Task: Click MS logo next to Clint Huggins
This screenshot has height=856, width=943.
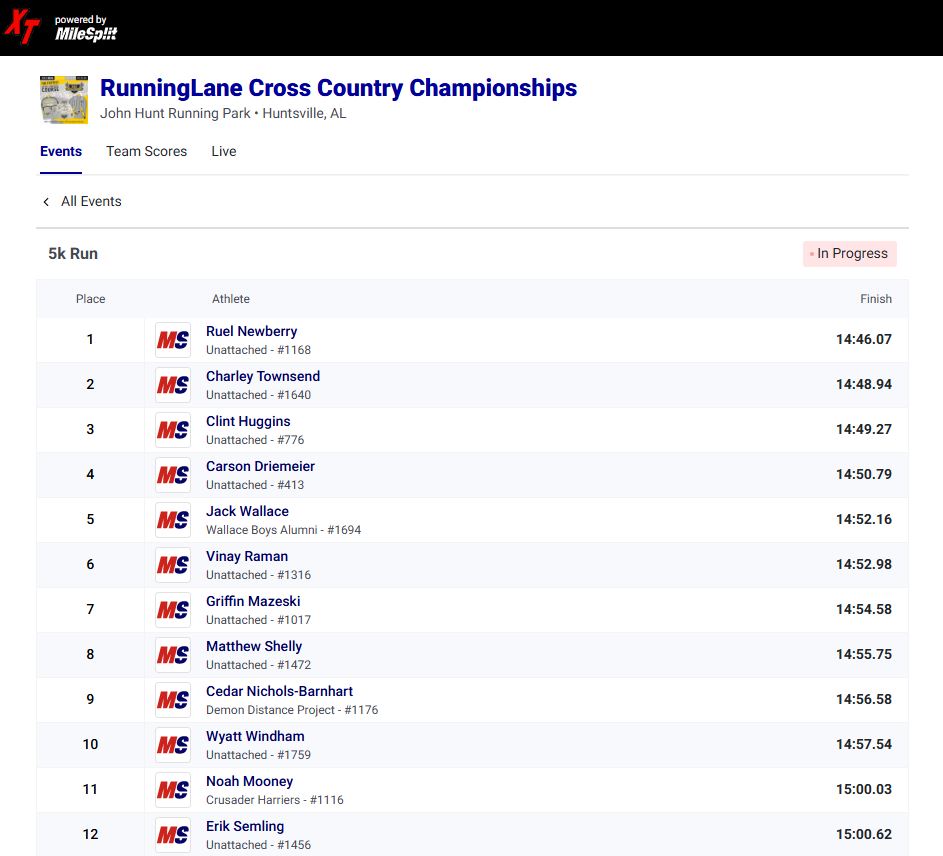Action: point(173,430)
